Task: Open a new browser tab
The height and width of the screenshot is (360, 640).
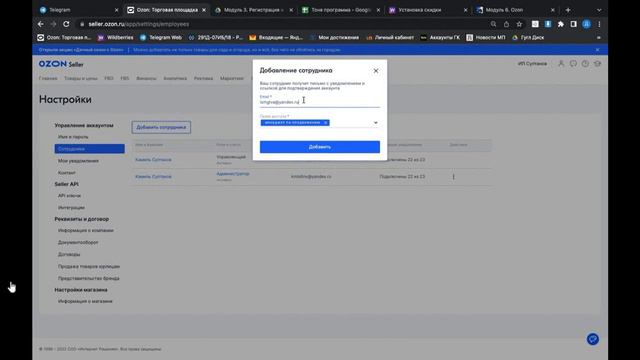Action: coord(568,10)
